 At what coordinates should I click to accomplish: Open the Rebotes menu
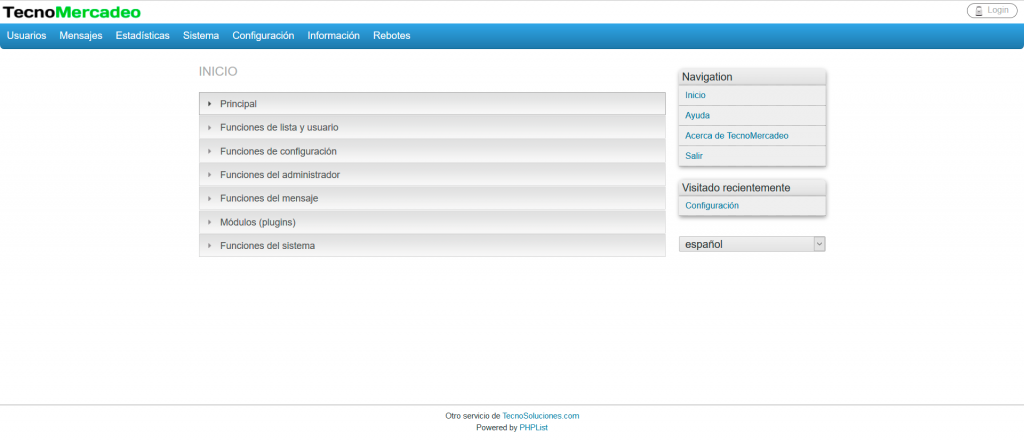click(x=392, y=35)
